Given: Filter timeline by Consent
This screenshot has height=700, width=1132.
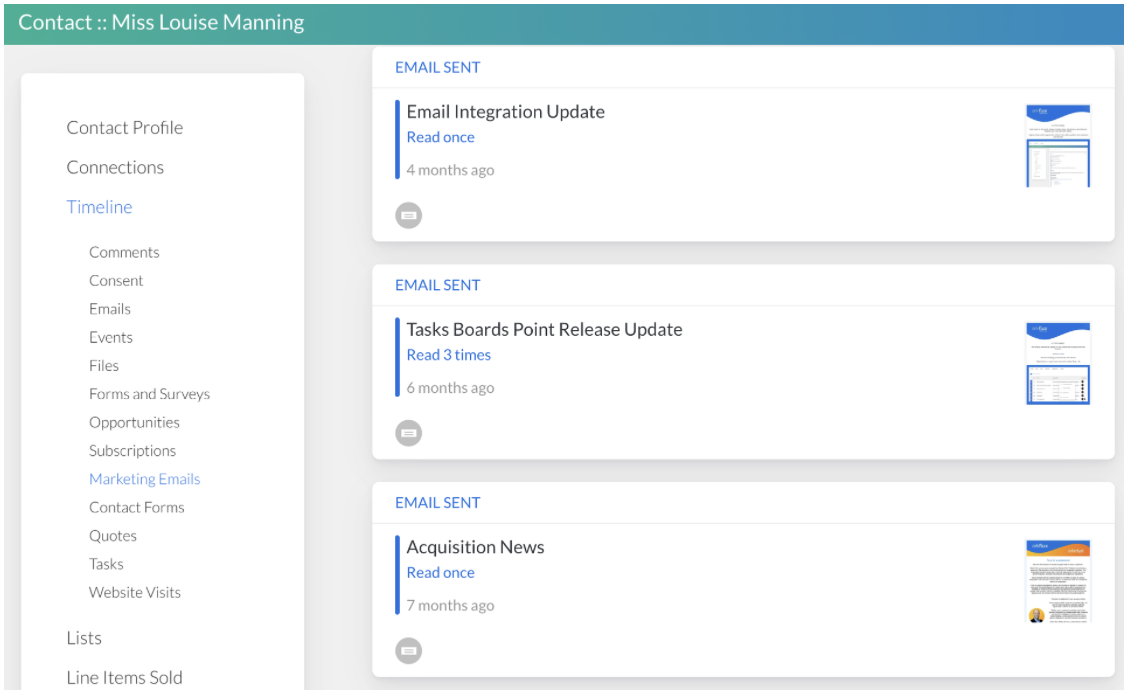Looking at the screenshot, I should [116, 281].
